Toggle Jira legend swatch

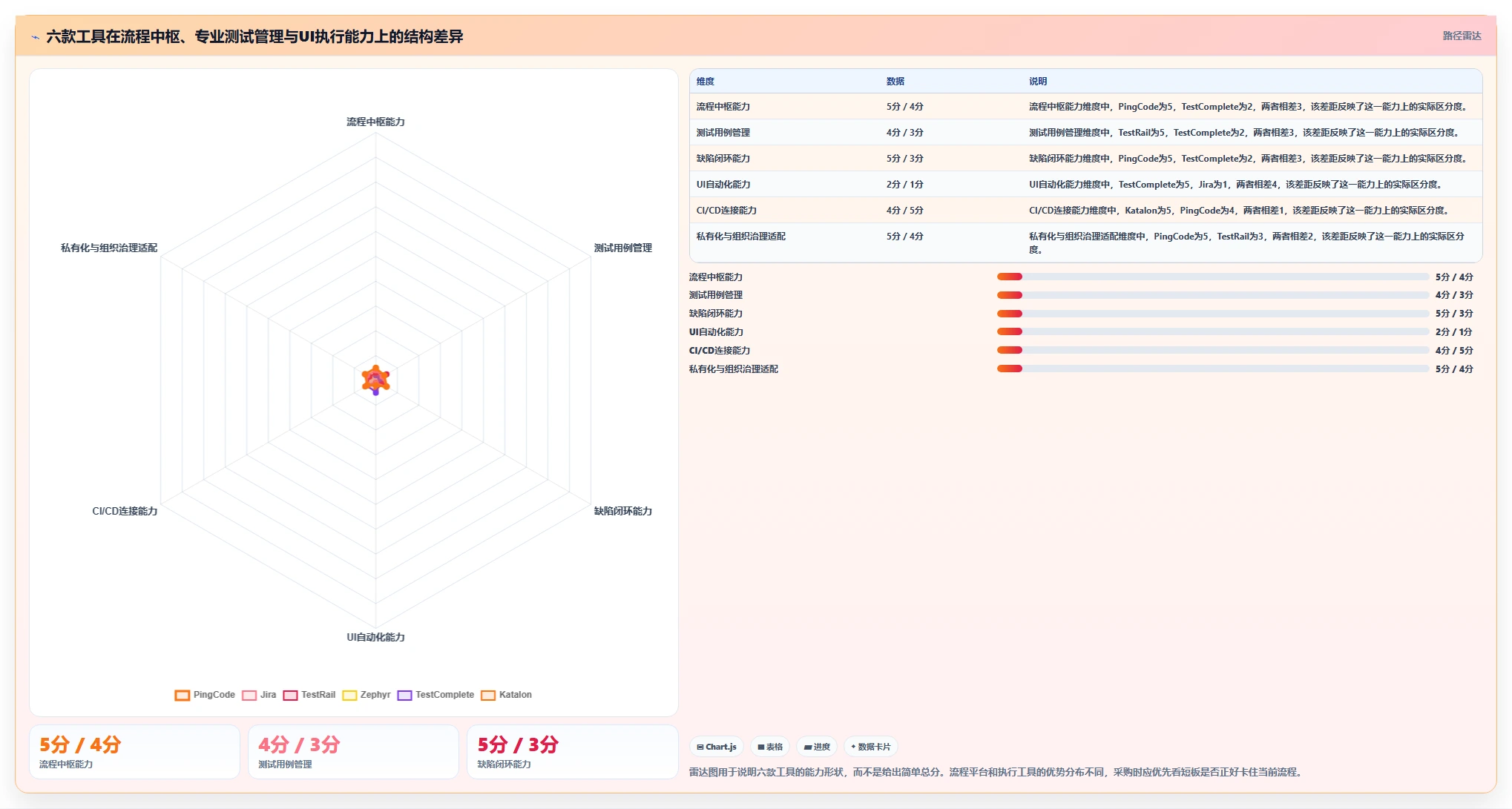[249, 695]
